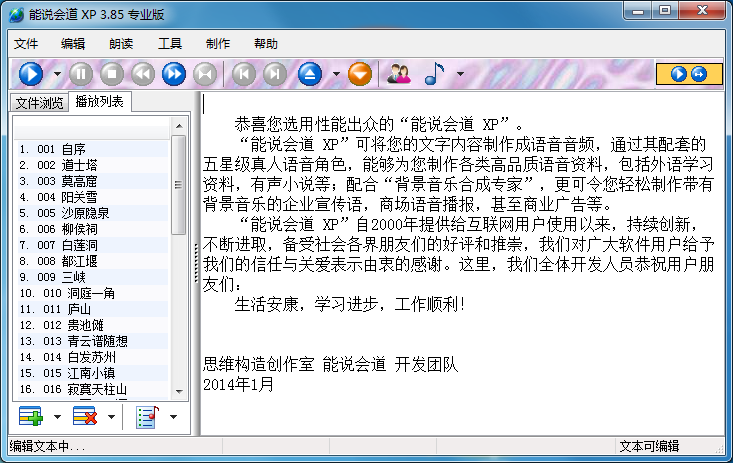This screenshot has height=463, width=733.
Task: Open the dropdown next to eject icon
Action: (x=336, y=74)
